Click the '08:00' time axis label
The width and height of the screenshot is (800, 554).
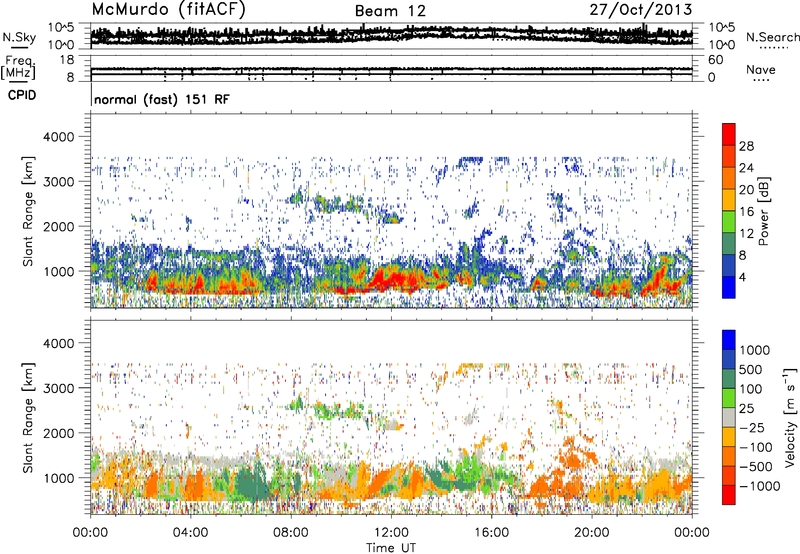pyautogui.click(x=291, y=533)
